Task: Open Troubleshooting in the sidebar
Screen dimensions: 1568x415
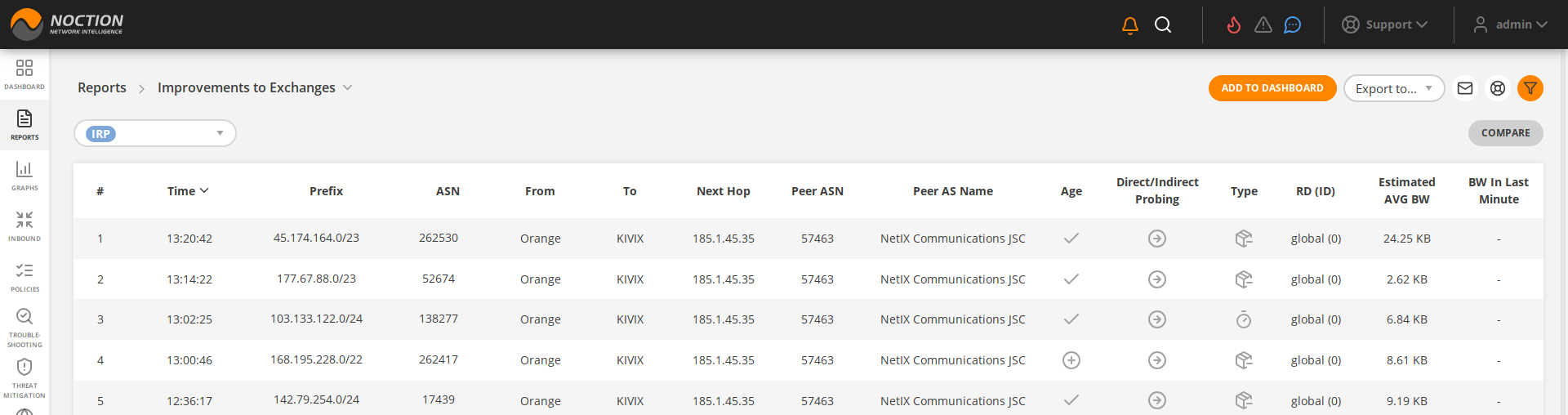Action: tap(24, 327)
